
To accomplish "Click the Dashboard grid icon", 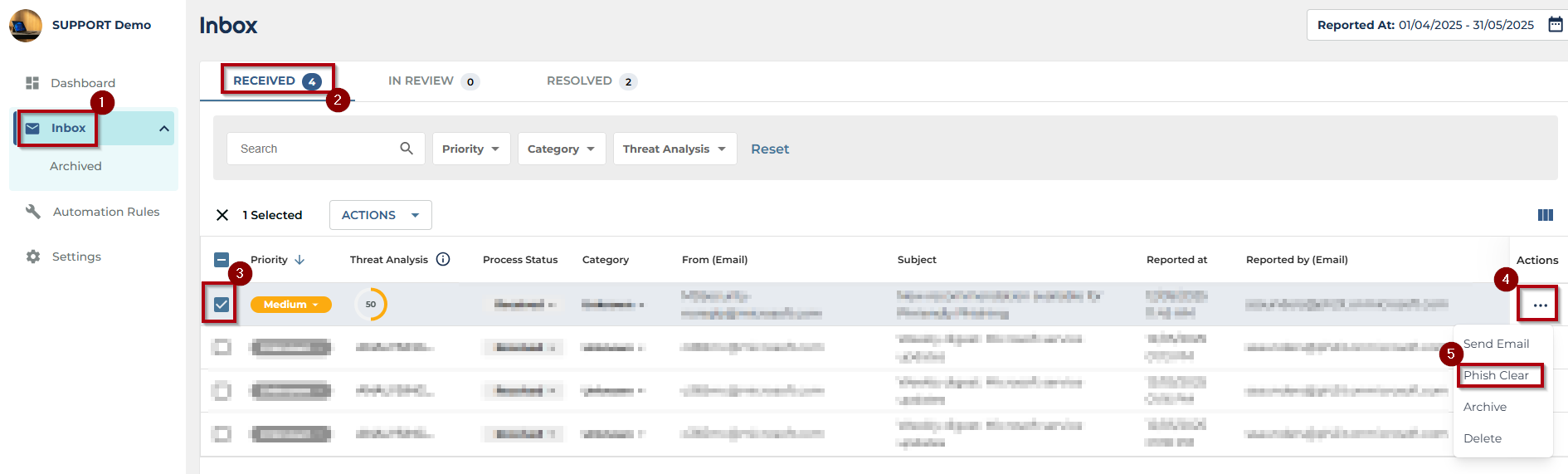I will [32, 83].
